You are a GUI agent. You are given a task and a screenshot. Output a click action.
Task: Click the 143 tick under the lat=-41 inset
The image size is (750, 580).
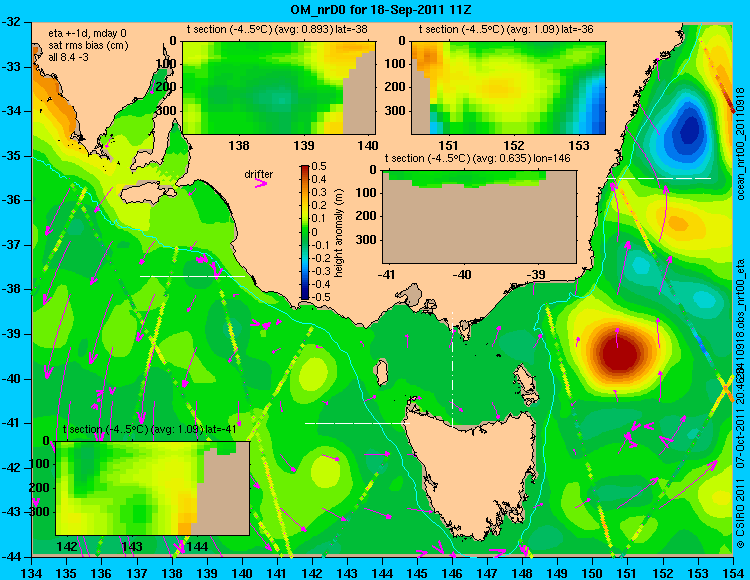point(132,547)
